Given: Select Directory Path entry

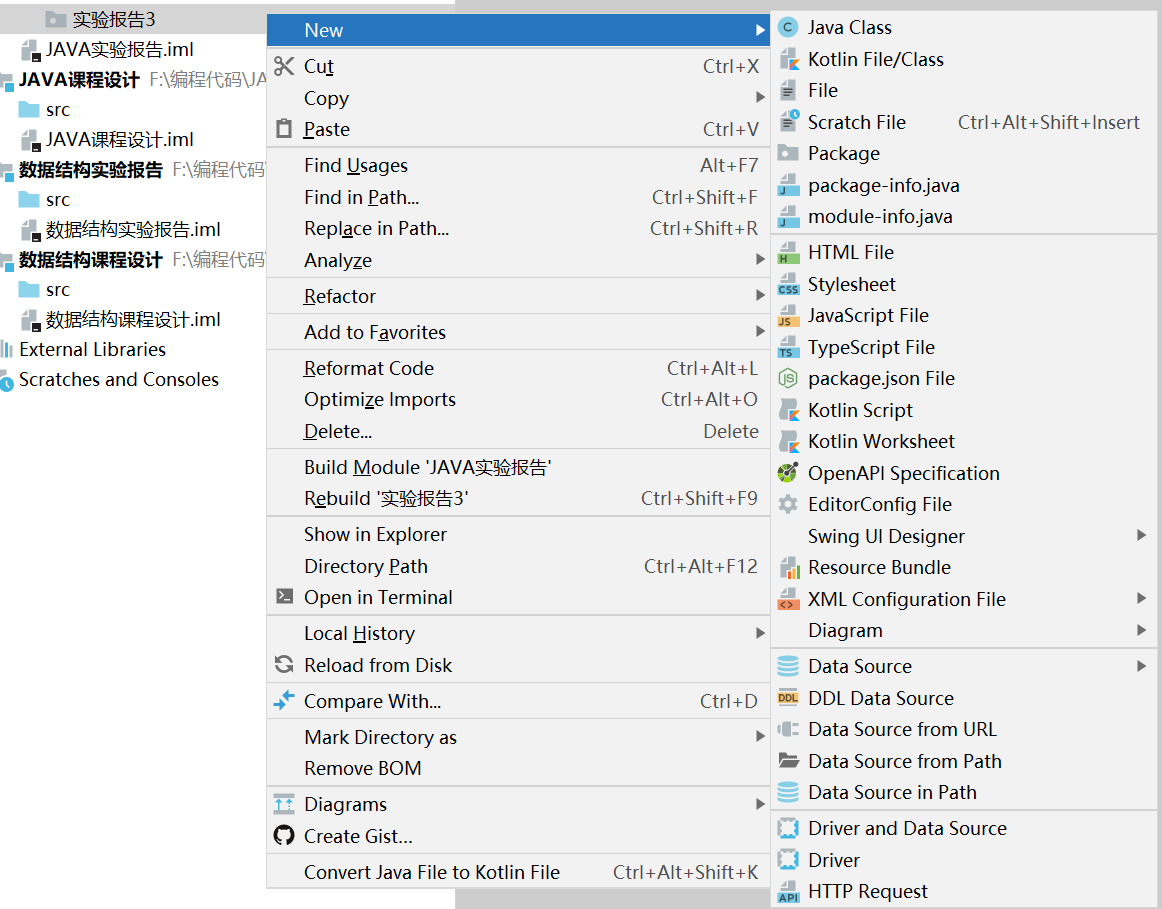Looking at the screenshot, I should [518, 566].
